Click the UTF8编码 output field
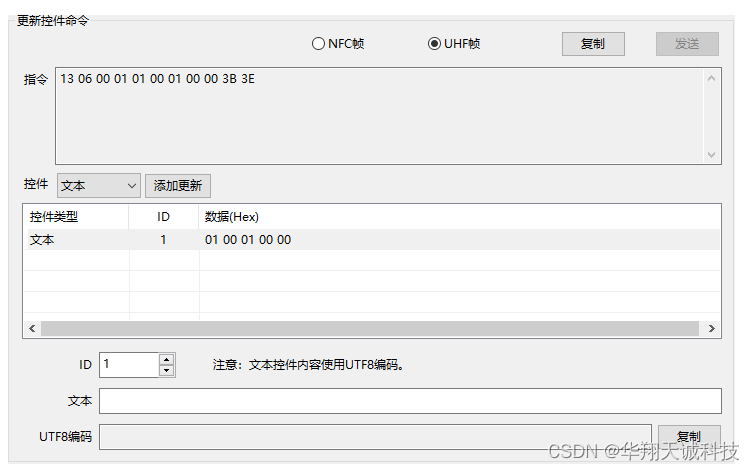The width and height of the screenshot is (755, 470). point(375,437)
